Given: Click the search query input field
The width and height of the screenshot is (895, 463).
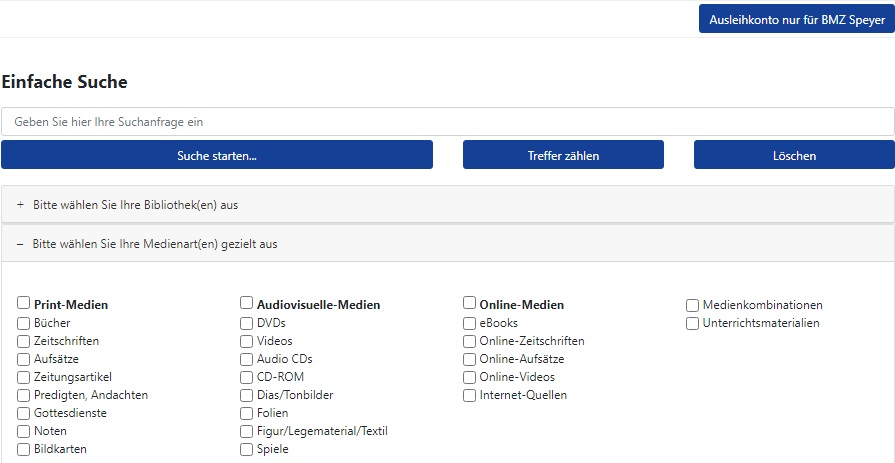Looking at the screenshot, I should click(x=448, y=122).
